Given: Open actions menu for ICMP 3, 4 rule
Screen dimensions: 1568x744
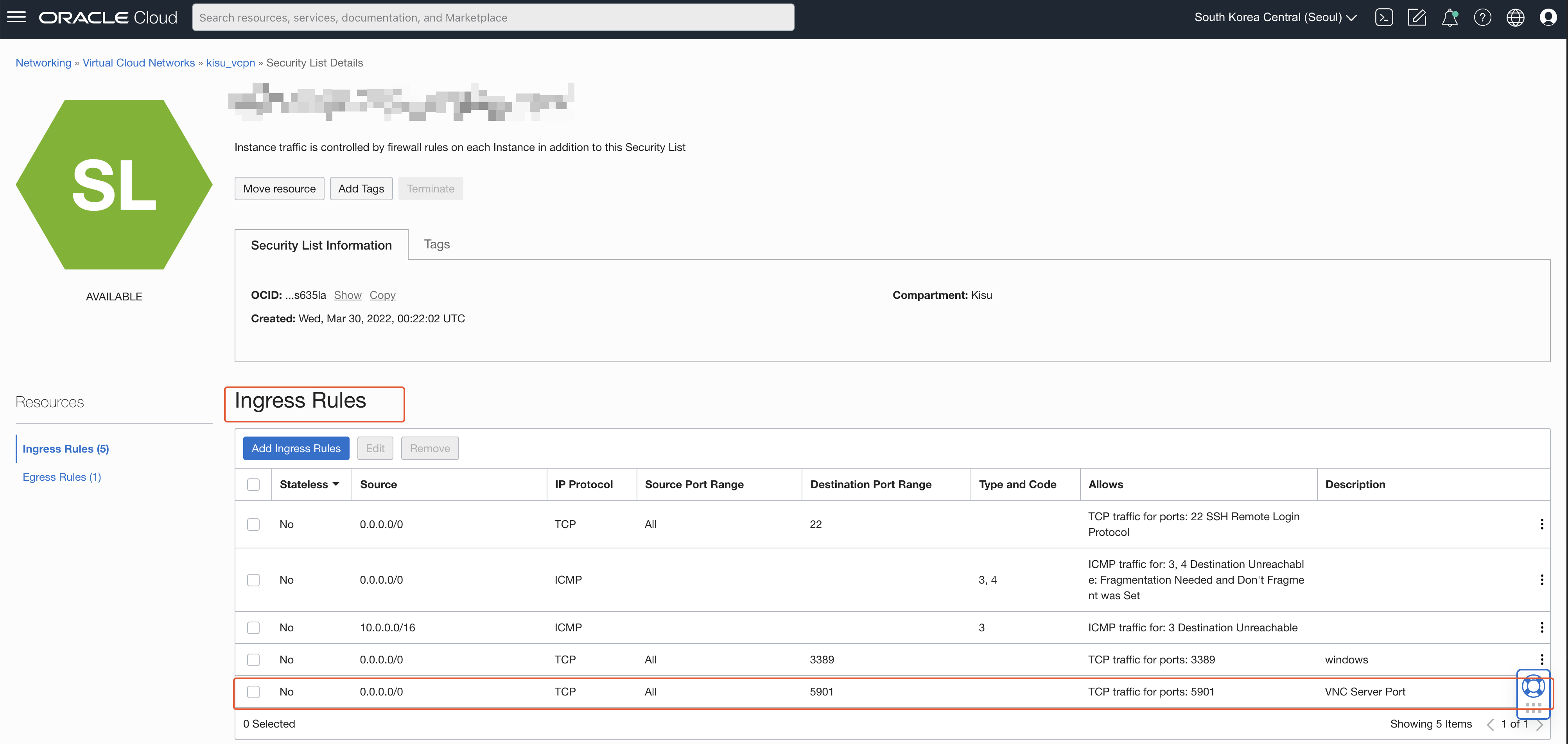Looking at the screenshot, I should coord(1541,580).
